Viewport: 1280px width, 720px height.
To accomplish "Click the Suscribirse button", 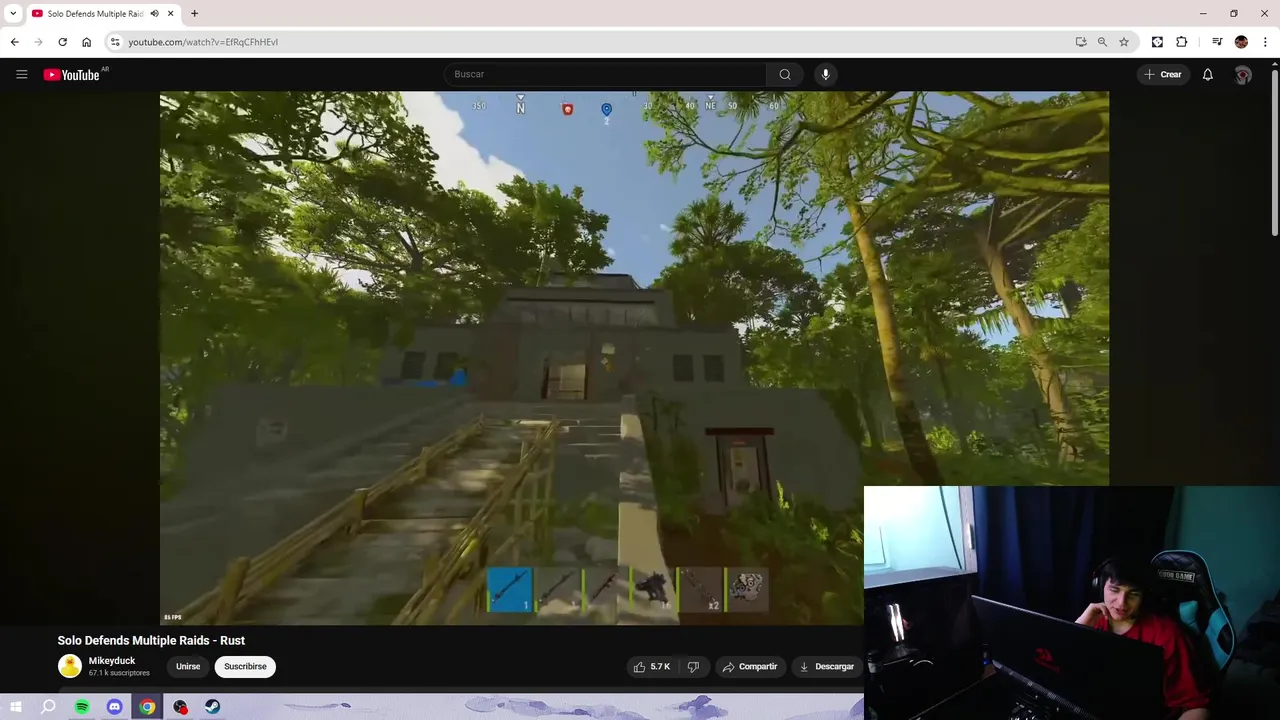I will [x=245, y=666].
